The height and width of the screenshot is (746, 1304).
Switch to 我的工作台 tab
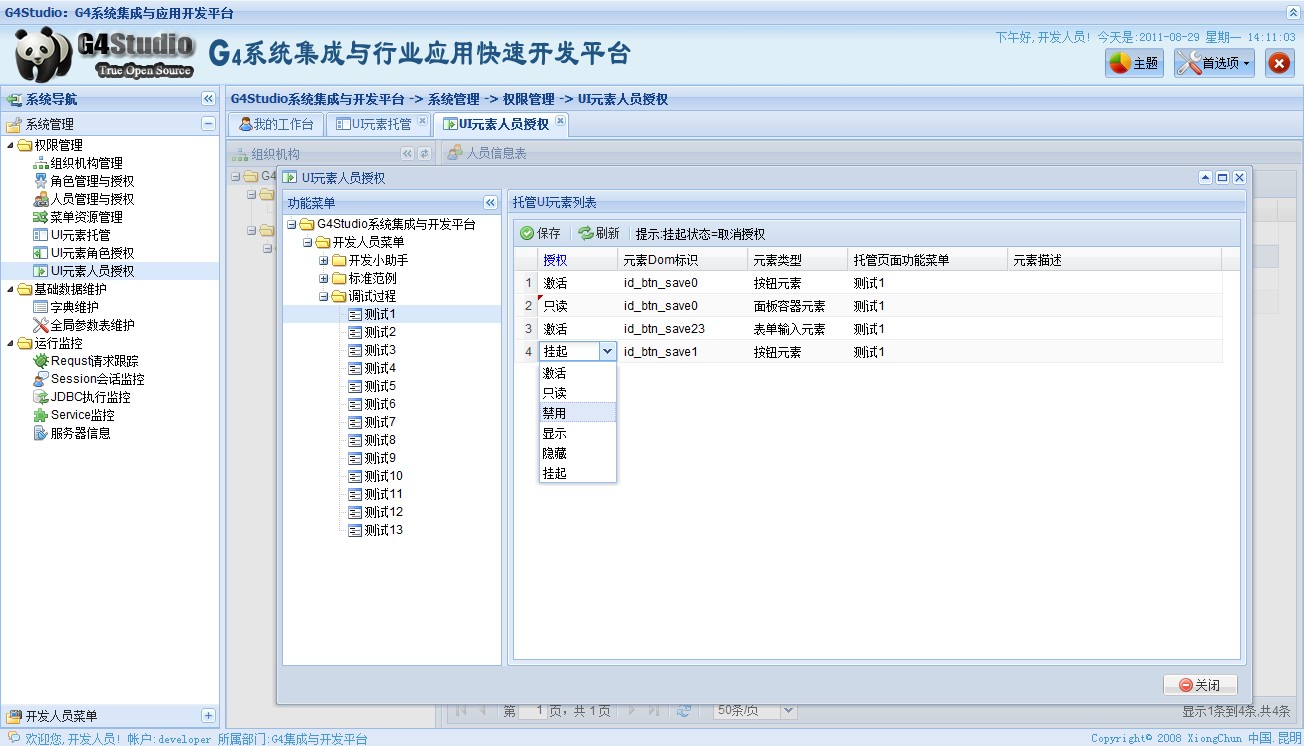click(x=276, y=125)
